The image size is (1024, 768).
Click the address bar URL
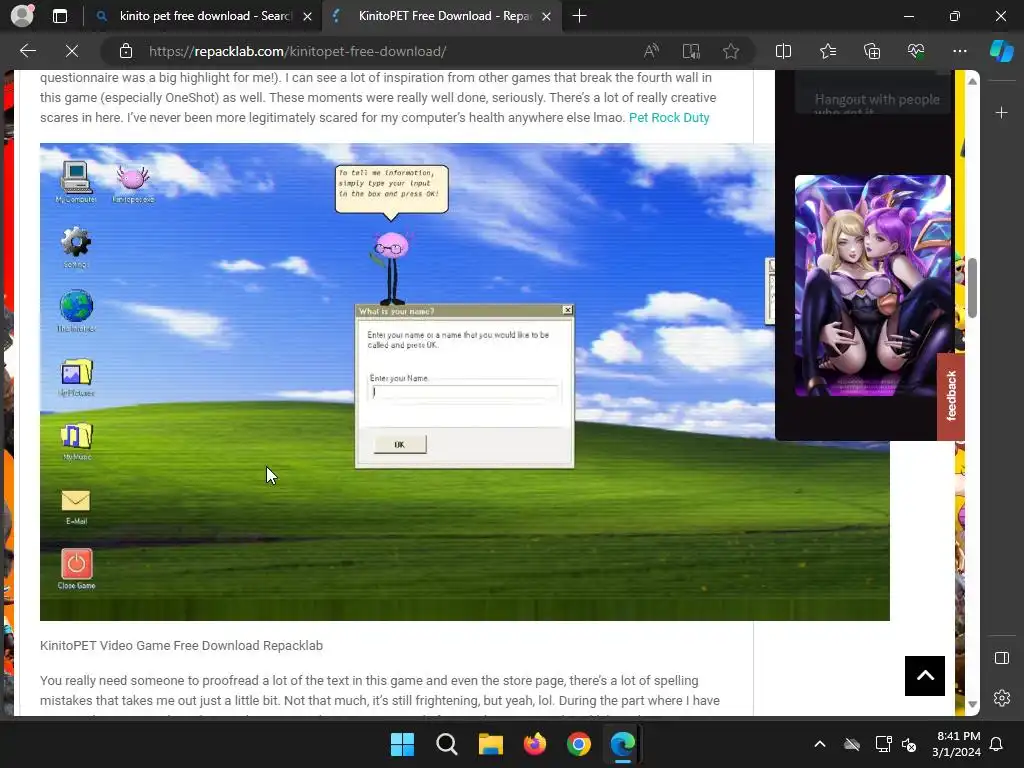(x=298, y=51)
